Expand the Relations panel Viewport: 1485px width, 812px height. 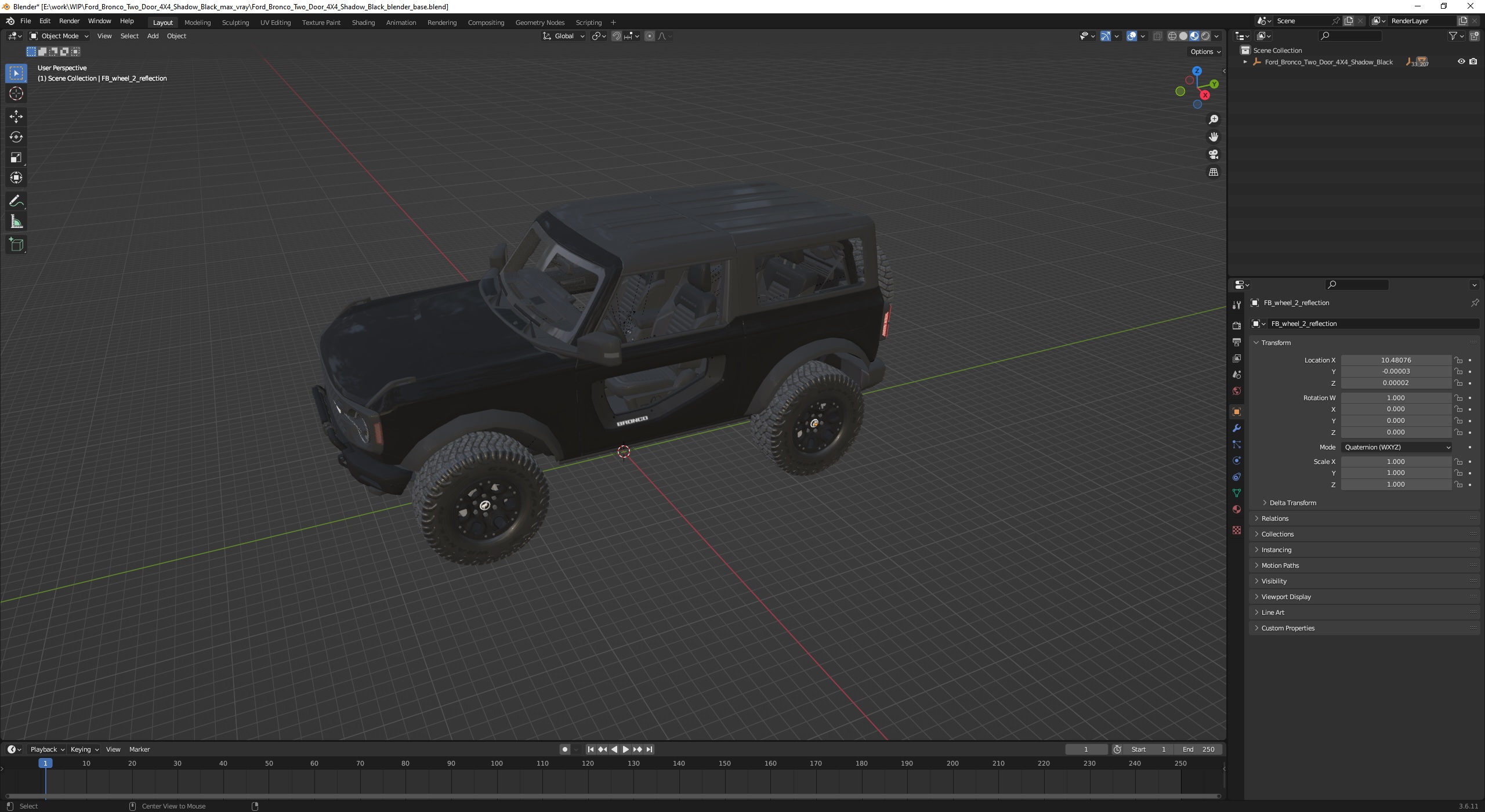(x=1274, y=519)
